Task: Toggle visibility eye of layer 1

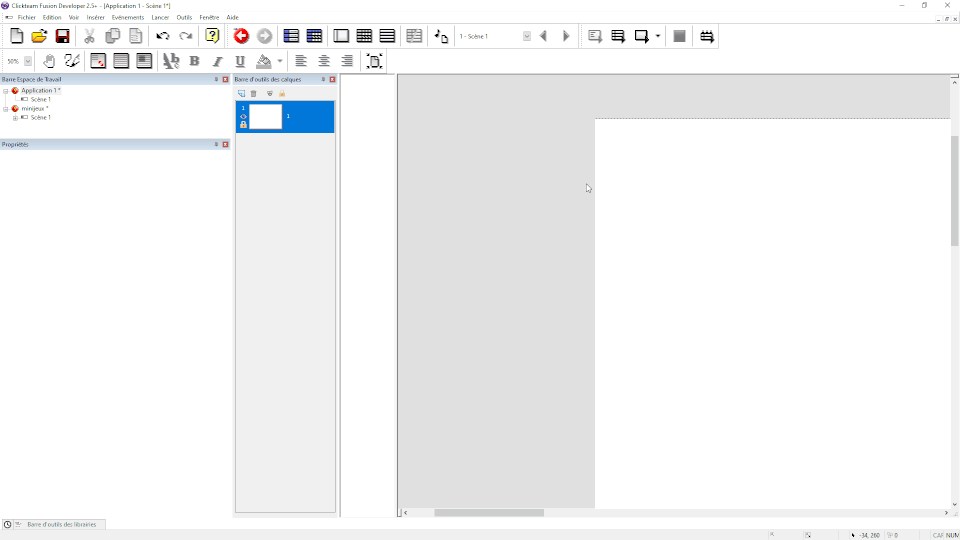Action: coord(243,116)
